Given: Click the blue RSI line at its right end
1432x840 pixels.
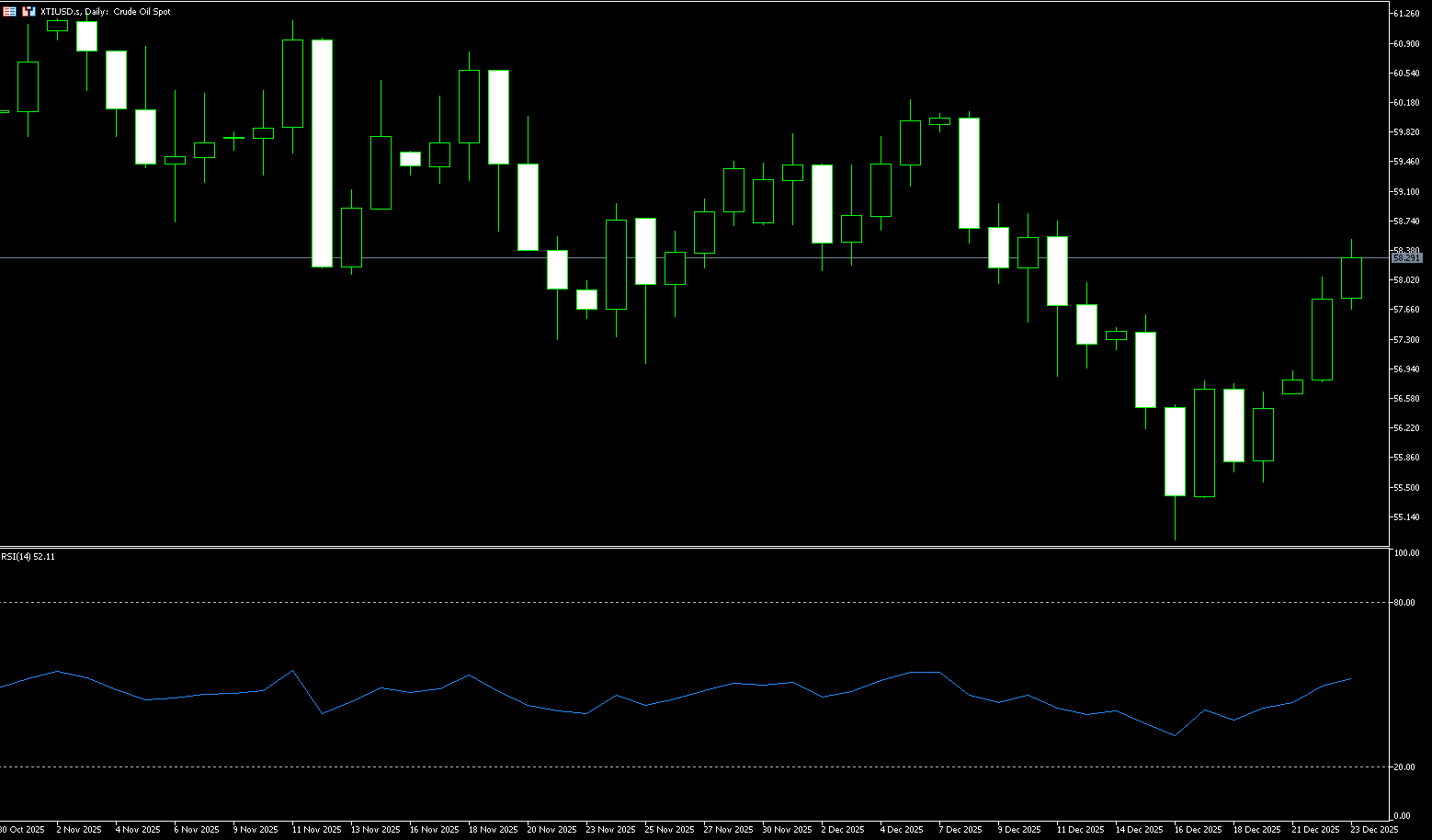Looking at the screenshot, I should click(1350, 679).
